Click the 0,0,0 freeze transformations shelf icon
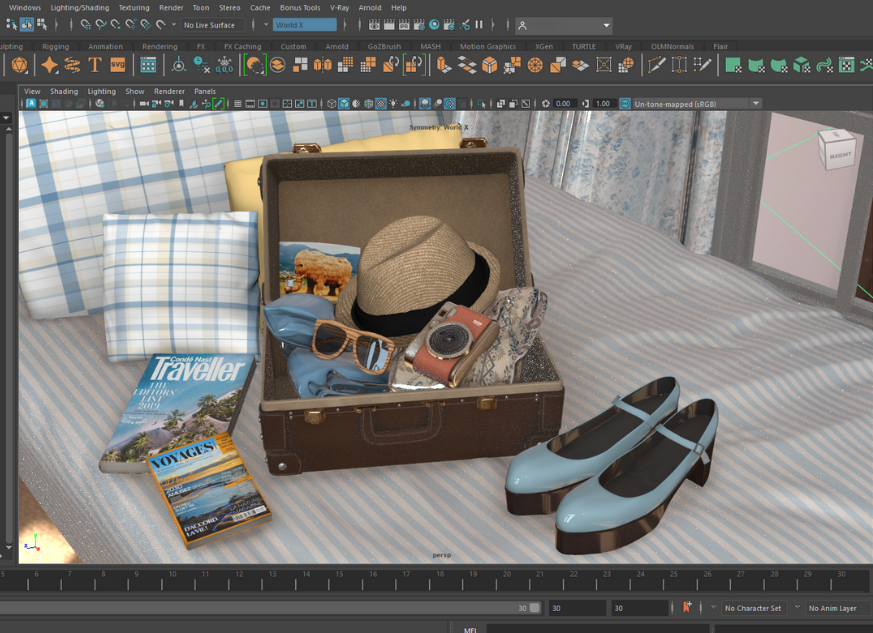873x633 pixels. coord(225,65)
